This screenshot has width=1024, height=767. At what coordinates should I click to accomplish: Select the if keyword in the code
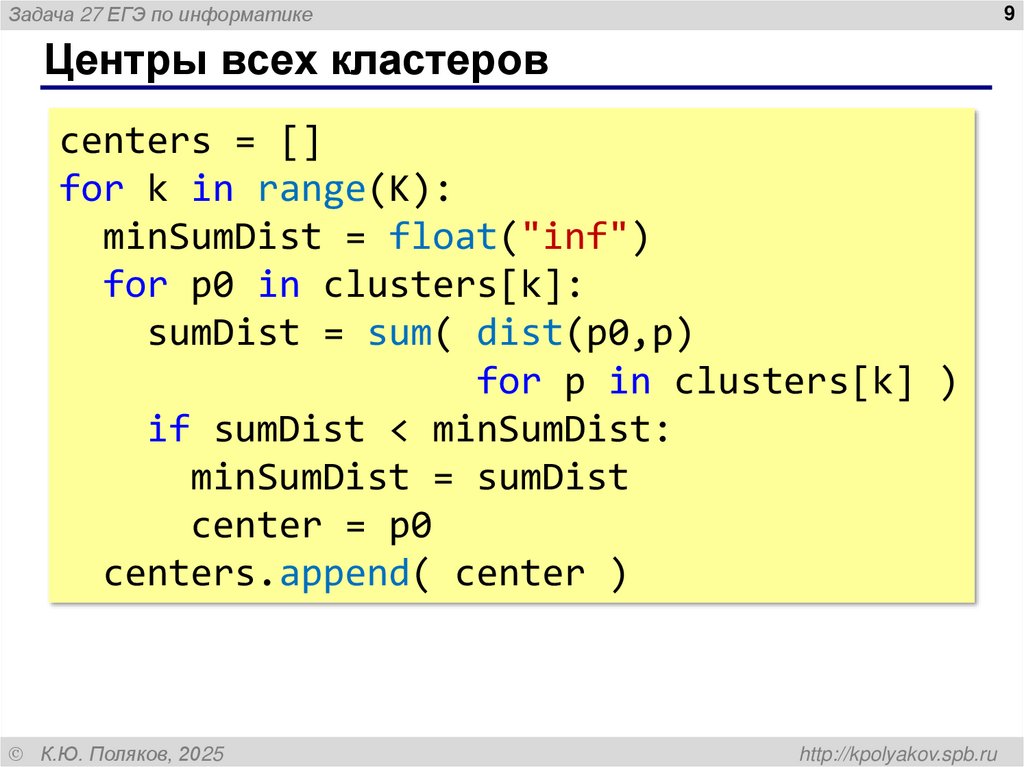(170, 429)
